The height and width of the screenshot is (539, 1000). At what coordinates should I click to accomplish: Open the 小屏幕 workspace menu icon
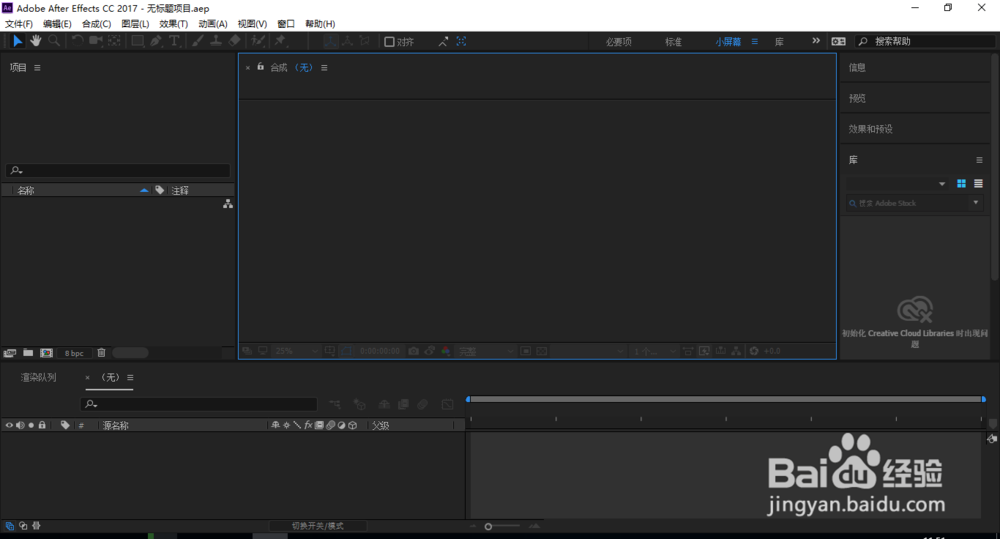pos(754,41)
